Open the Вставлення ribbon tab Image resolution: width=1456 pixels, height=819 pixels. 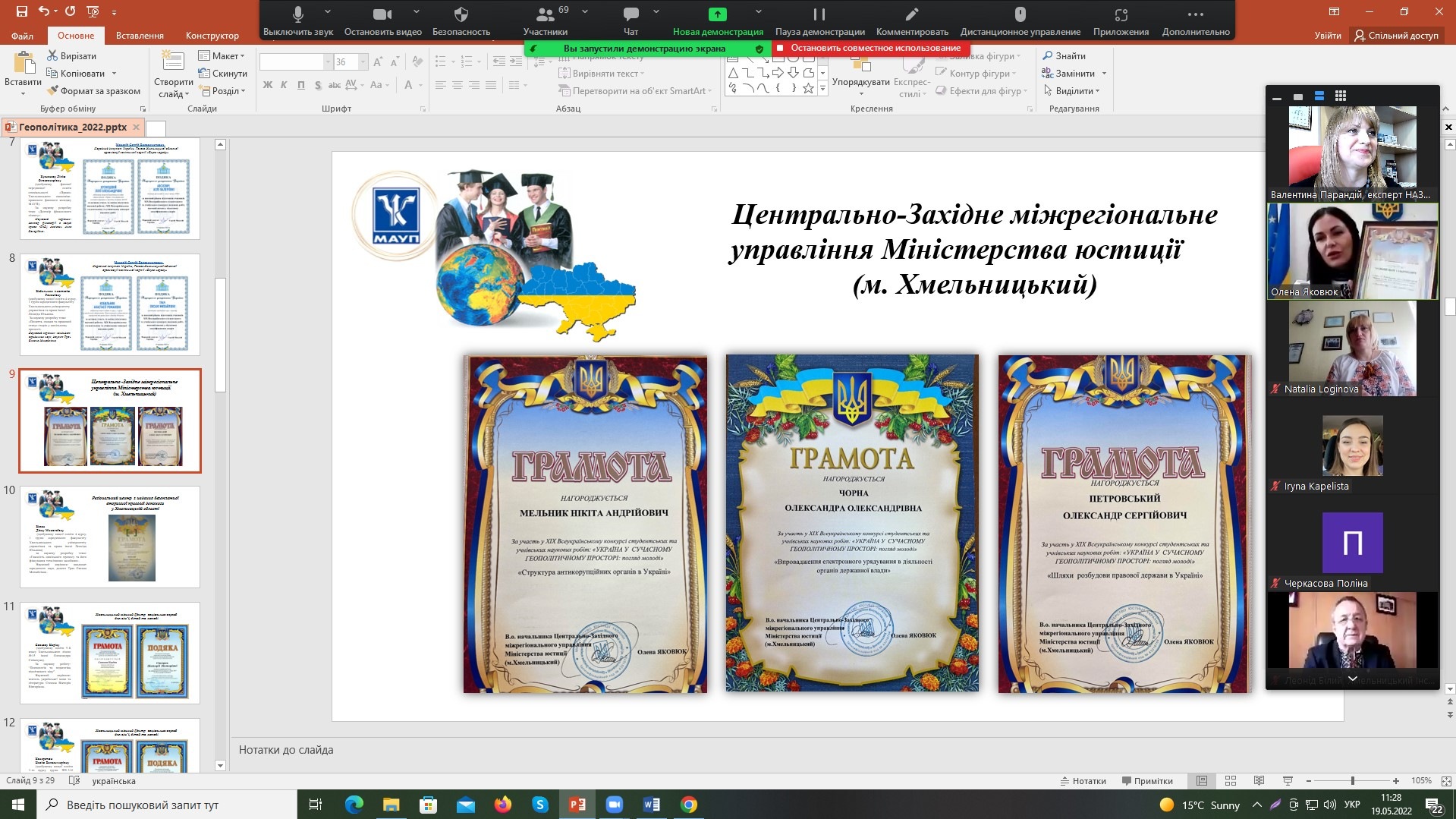tap(140, 35)
